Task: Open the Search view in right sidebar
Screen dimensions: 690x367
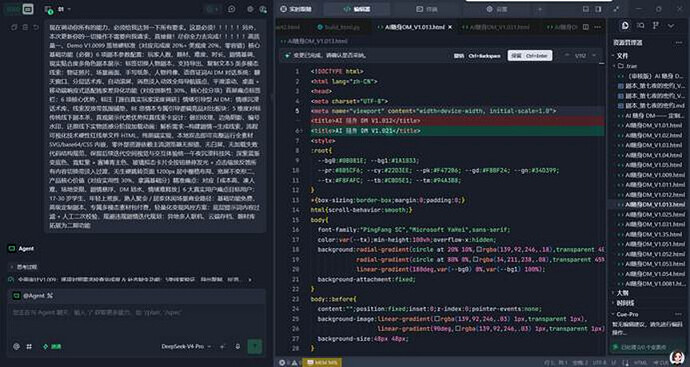Action: click(641, 26)
